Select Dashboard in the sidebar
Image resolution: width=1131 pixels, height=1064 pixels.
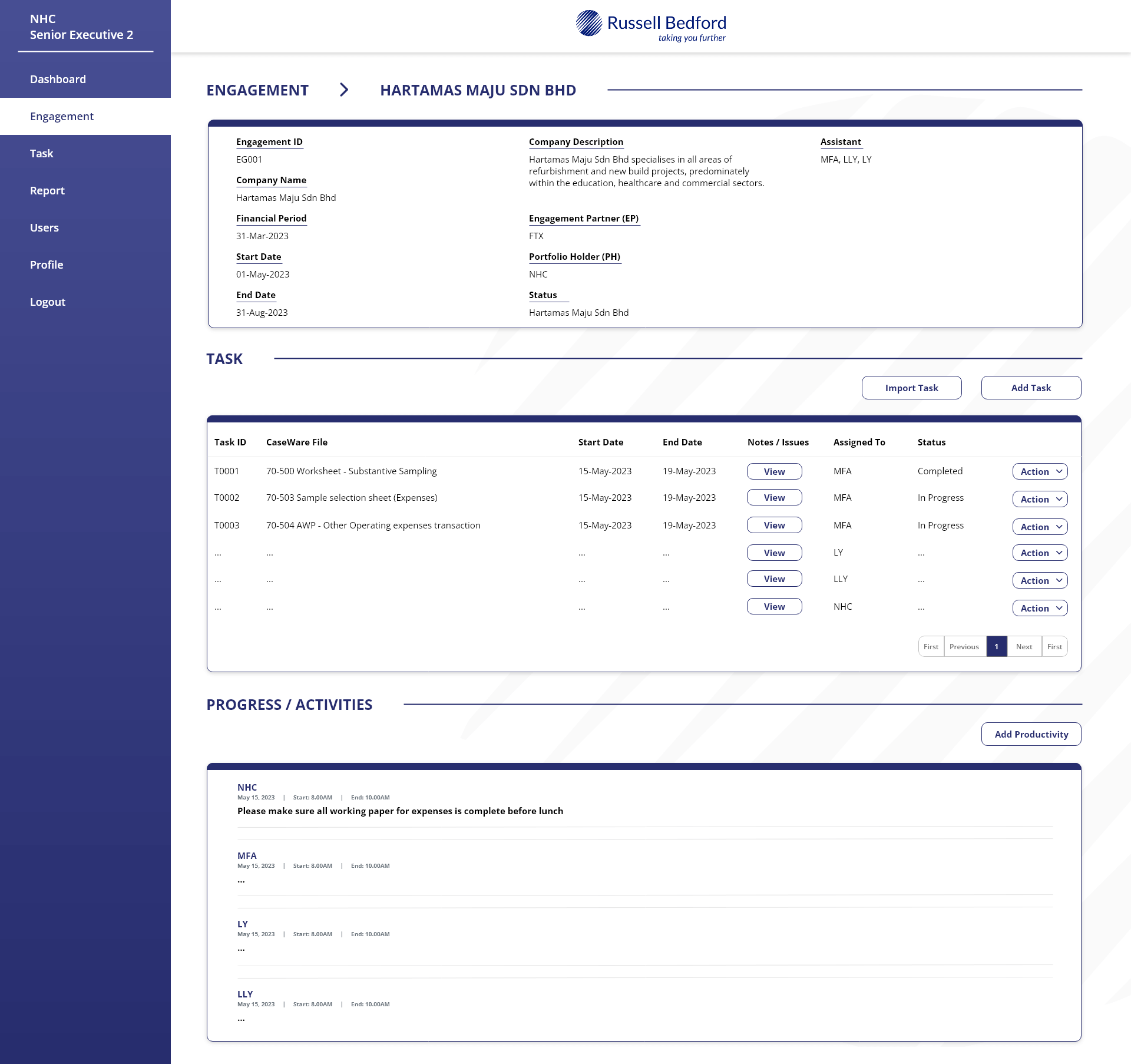[x=58, y=78]
